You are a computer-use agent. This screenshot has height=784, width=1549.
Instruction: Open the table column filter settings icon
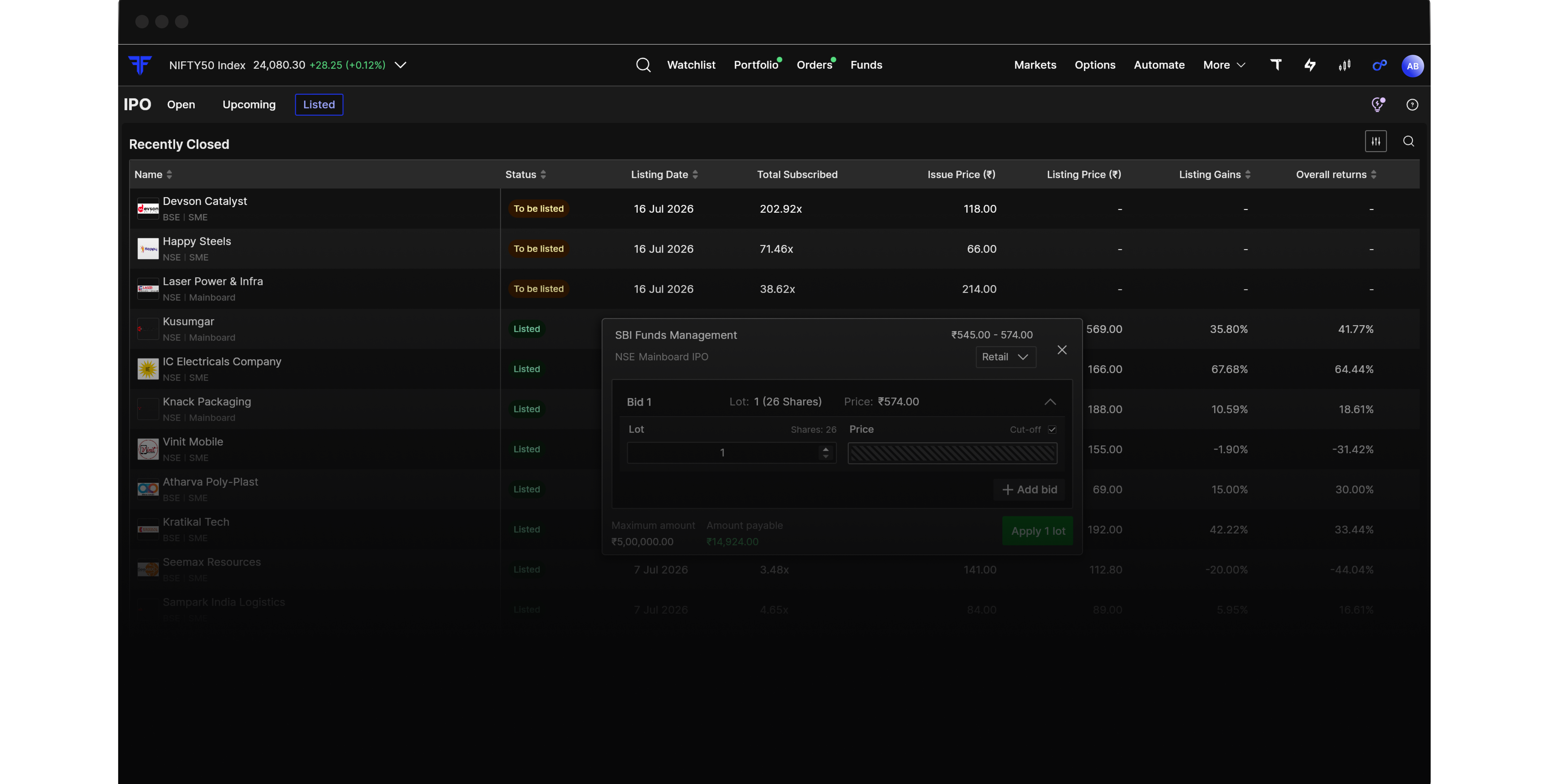1376,141
